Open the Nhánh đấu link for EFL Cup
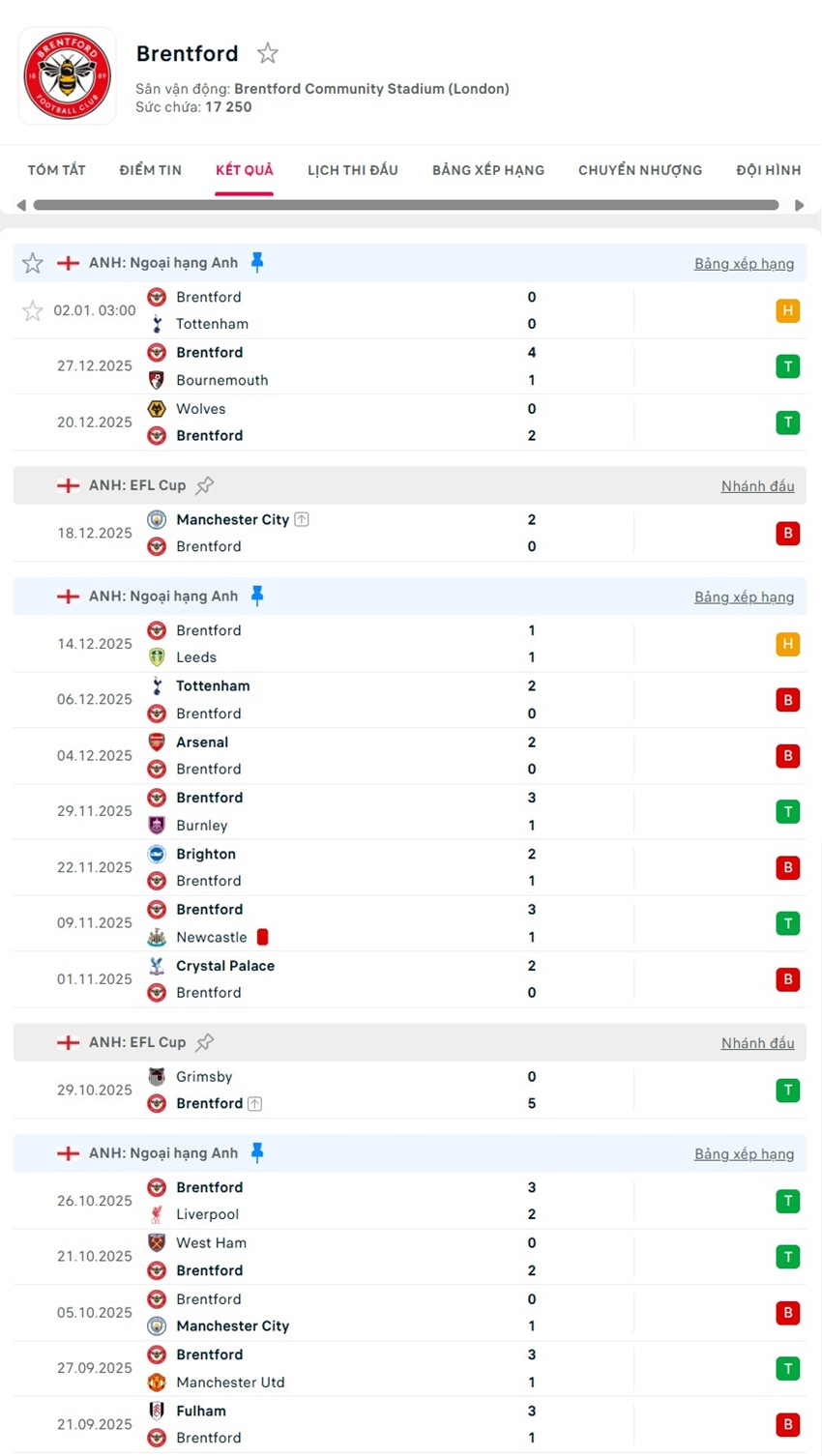The height and width of the screenshot is (1456, 822). tap(758, 486)
